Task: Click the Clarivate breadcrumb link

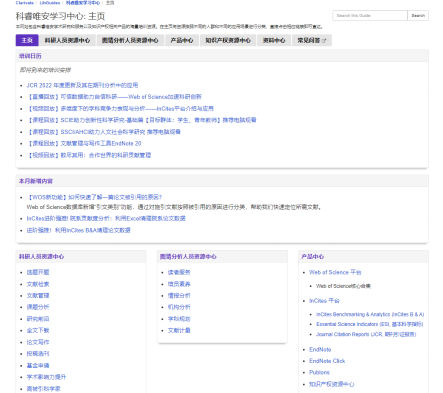Action: 25,3
